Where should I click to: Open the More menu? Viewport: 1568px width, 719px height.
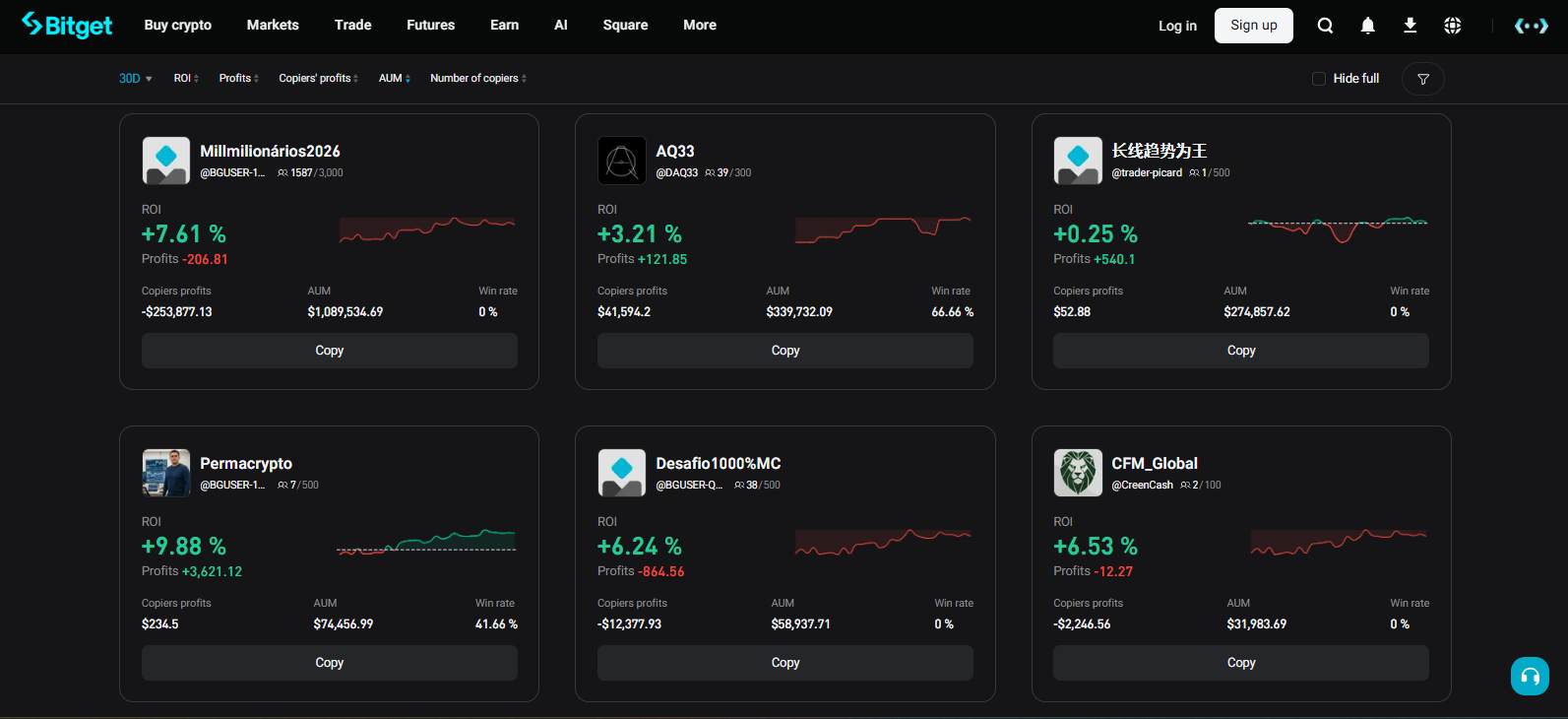pyautogui.click(x=700, y=25)
